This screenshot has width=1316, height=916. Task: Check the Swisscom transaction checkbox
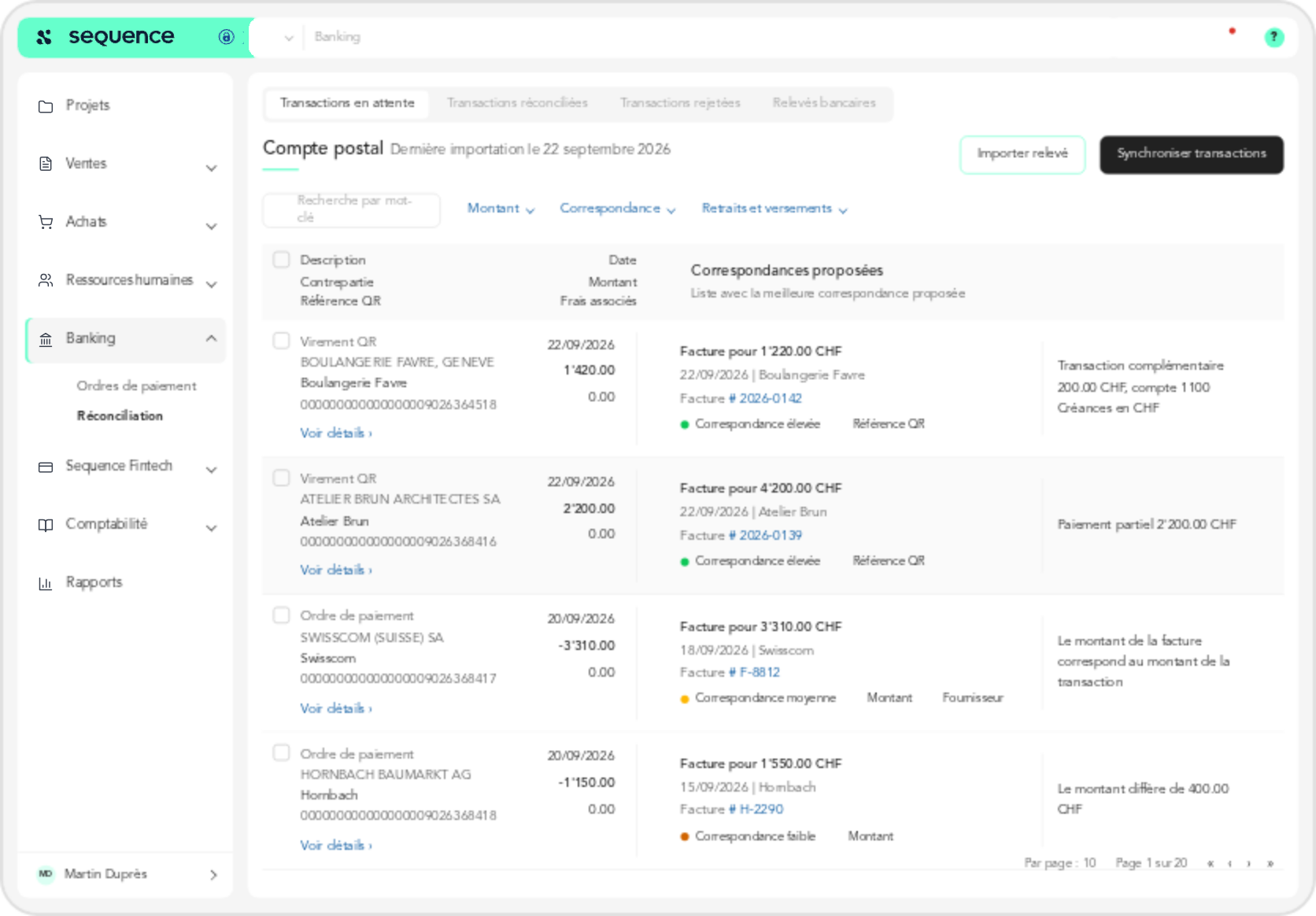click(281, 615)
